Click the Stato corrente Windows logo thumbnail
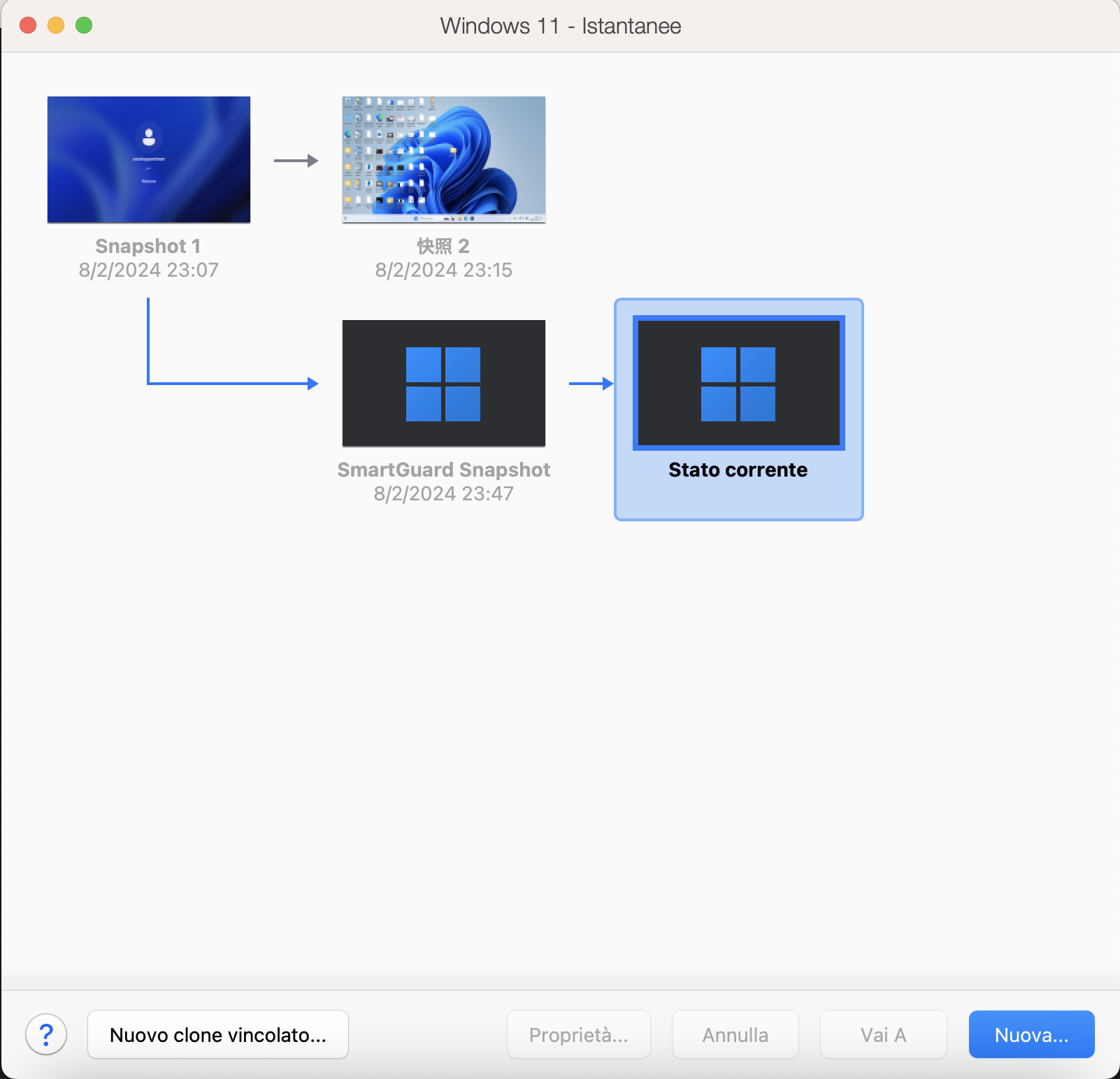 pyautogui.click(x=738, y=383)
